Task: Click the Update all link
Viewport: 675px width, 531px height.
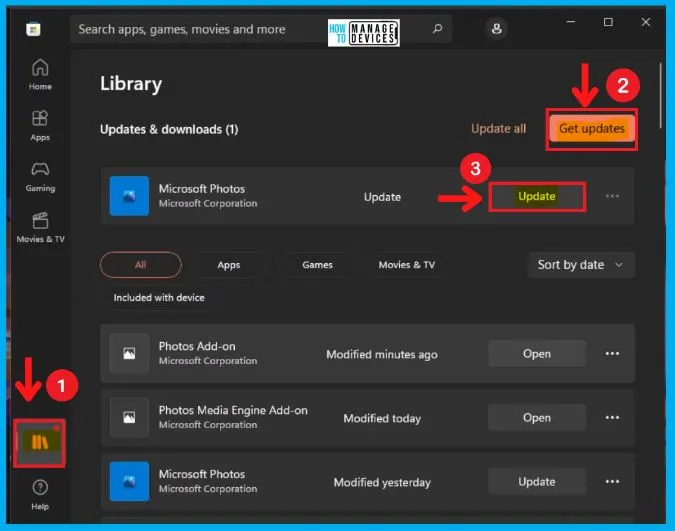Action: (x=499, y=129)
